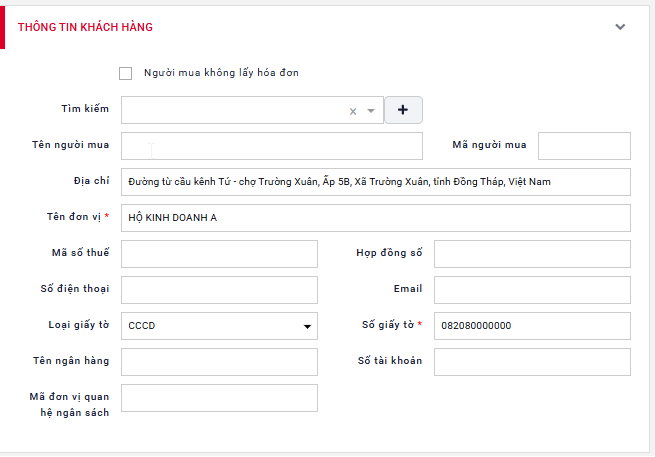Screen dimensions: 655x457
Task: Focus the Hợp đồng số field
Action: [x=532, y=254]
